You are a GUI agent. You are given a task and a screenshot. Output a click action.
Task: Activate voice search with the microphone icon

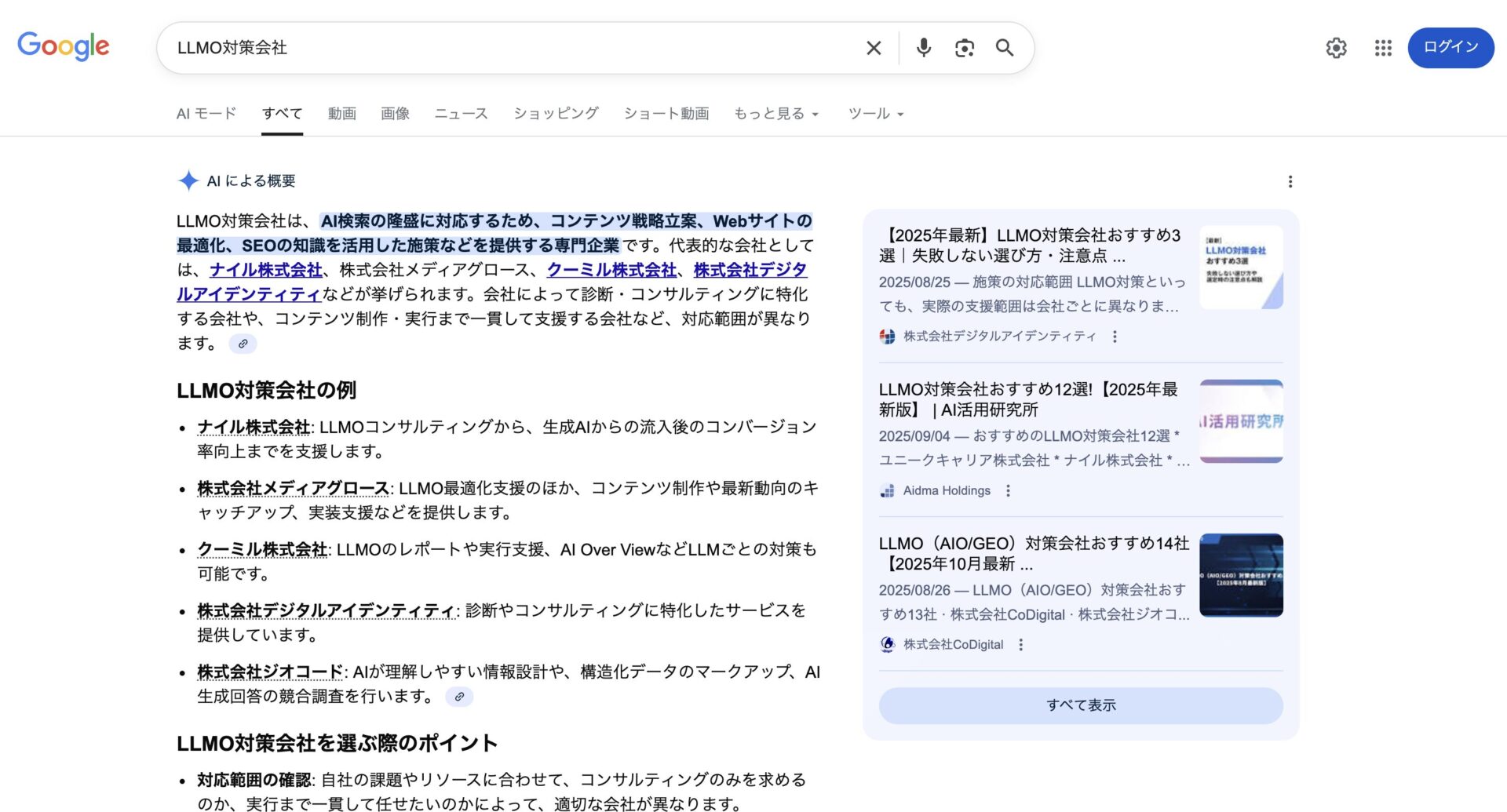point(923,48)
